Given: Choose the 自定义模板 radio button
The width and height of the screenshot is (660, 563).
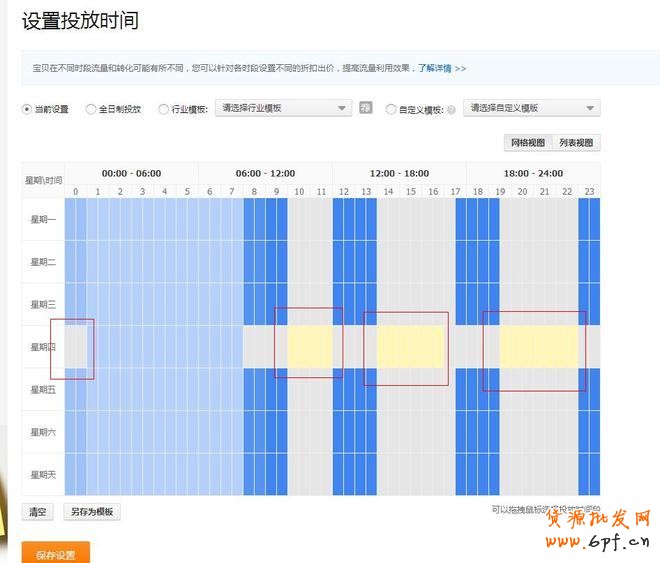Looking at the screenshot, I should pyautogui.click(x=391, y=109).
